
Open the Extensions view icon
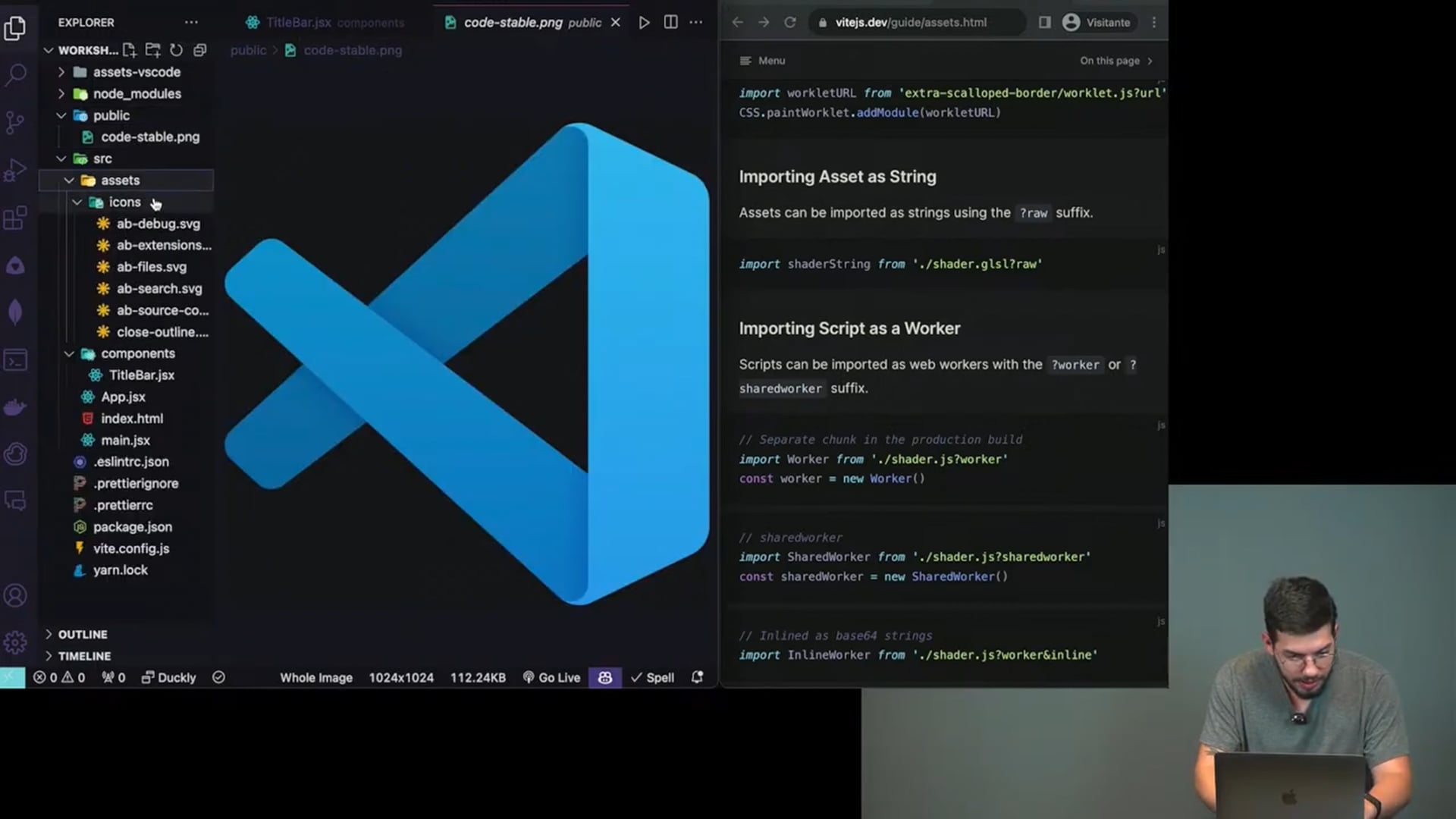[x=15, y=218]
